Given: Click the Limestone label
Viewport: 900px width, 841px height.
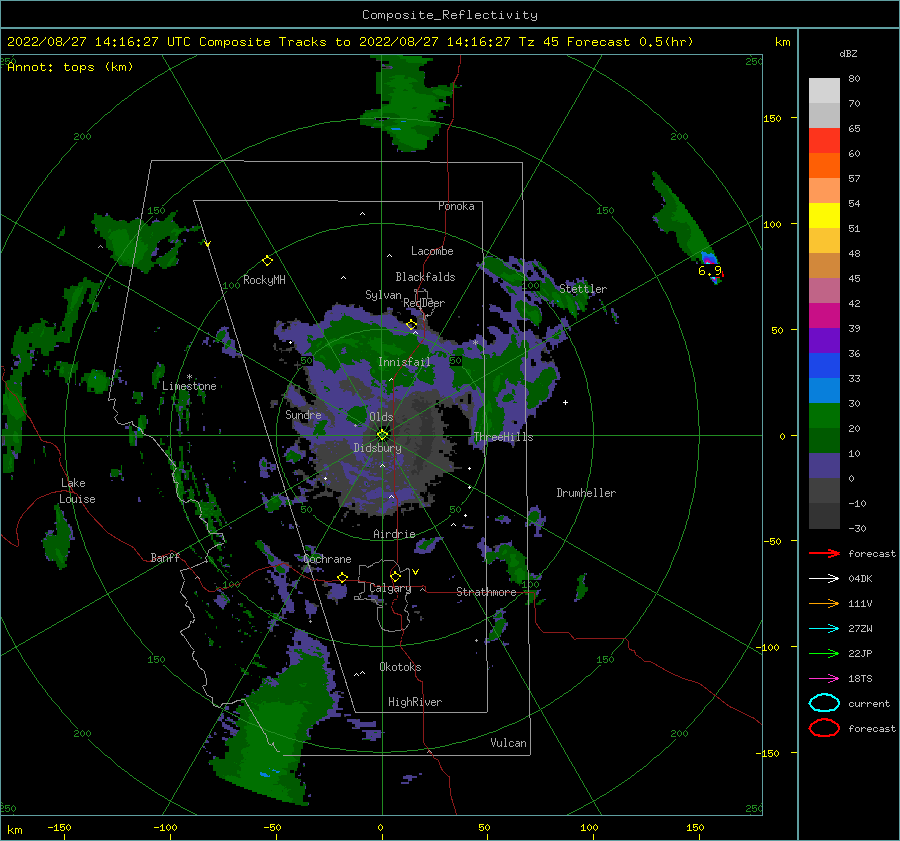Looking at the screenshot, I should point(189,386).
